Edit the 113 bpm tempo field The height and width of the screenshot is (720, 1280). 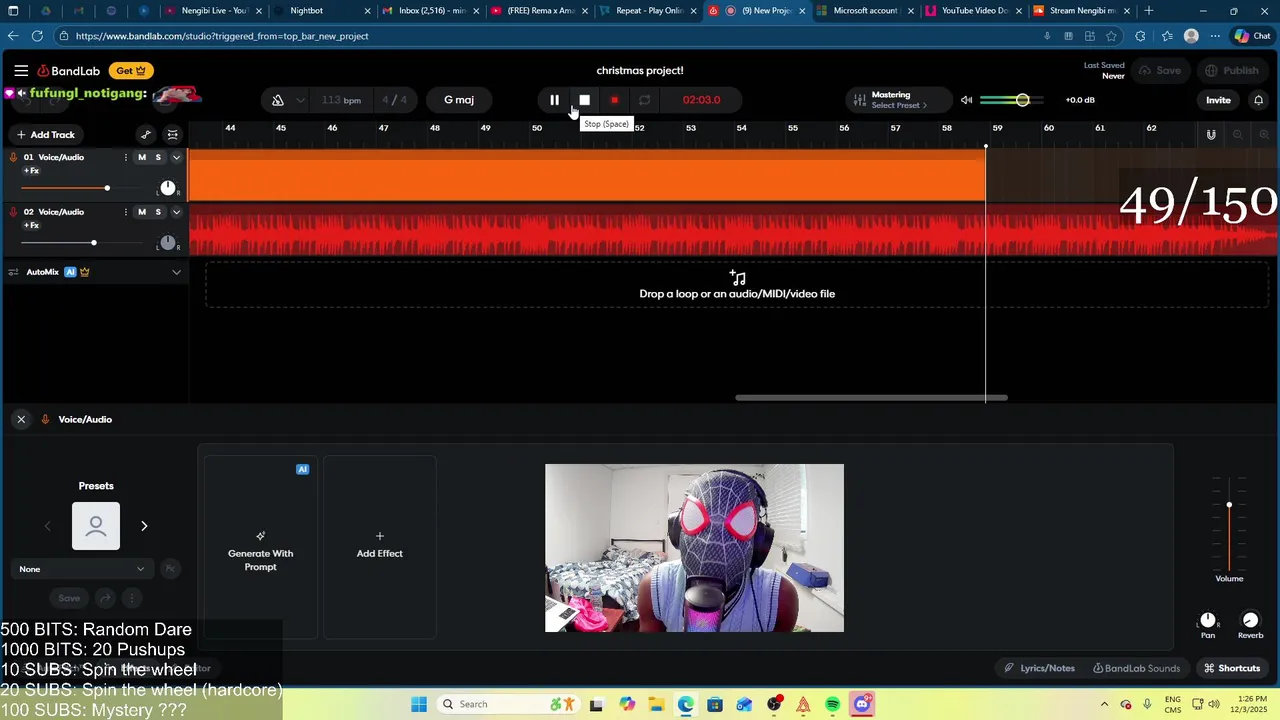click(x=341, y=100)
